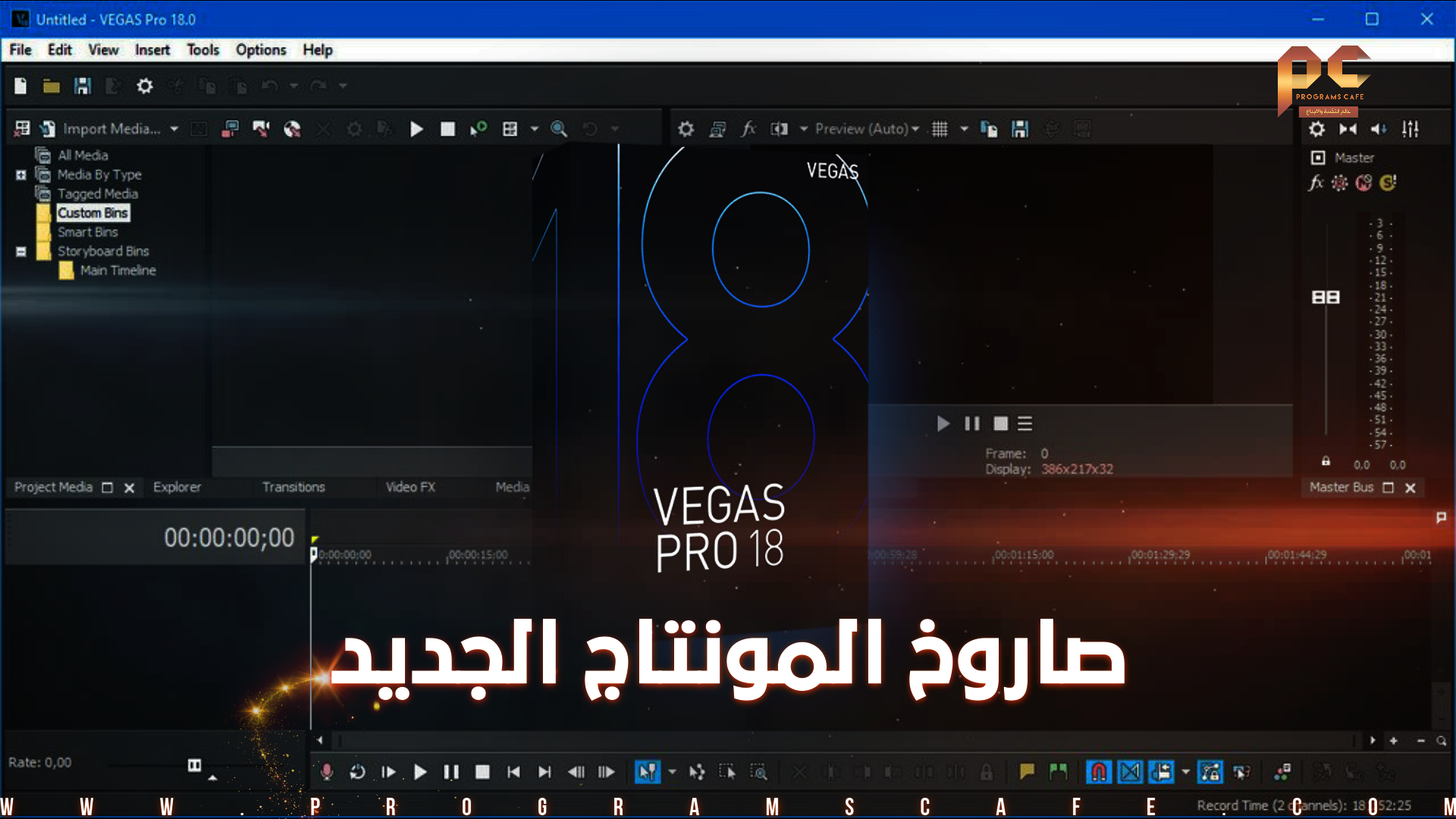1456x819 pixels.
Task: Open the Import Media dropdown arrow
Action: pos(174,129)
